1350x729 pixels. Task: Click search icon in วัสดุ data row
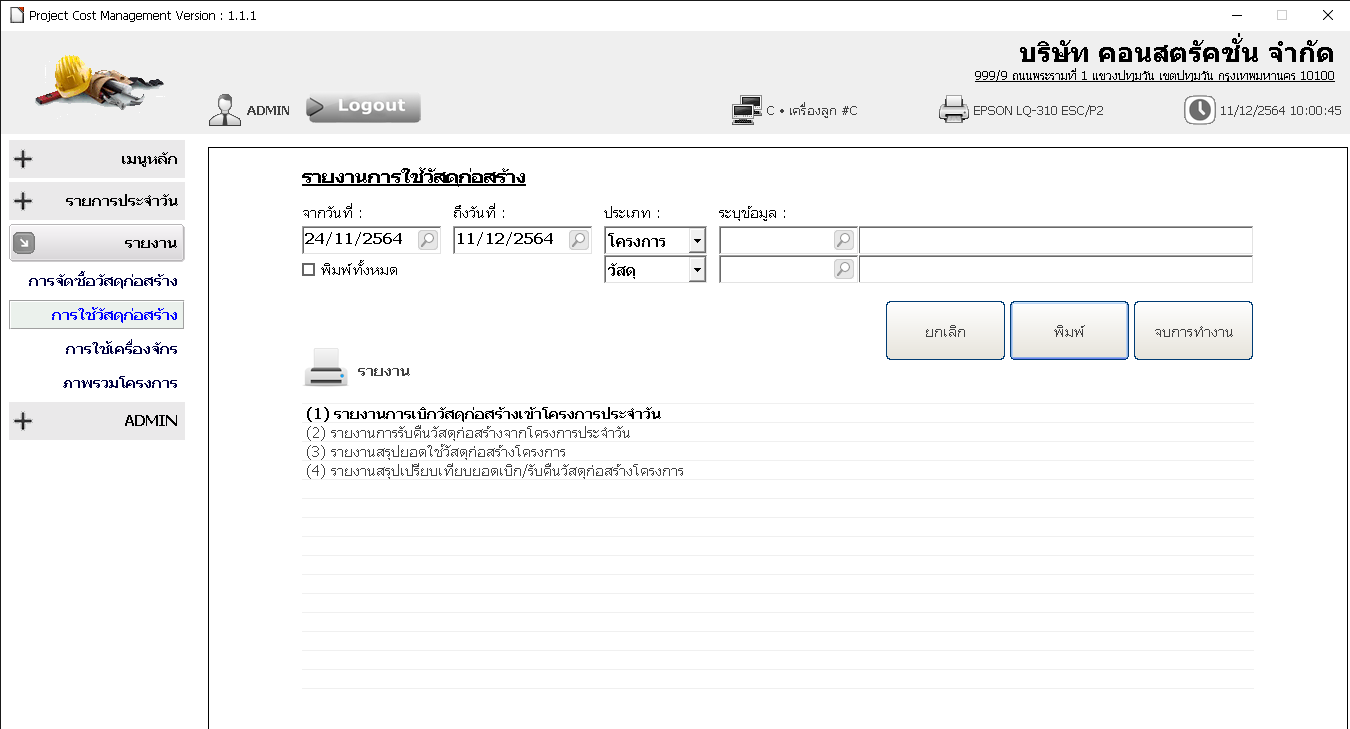pos(843,269)
